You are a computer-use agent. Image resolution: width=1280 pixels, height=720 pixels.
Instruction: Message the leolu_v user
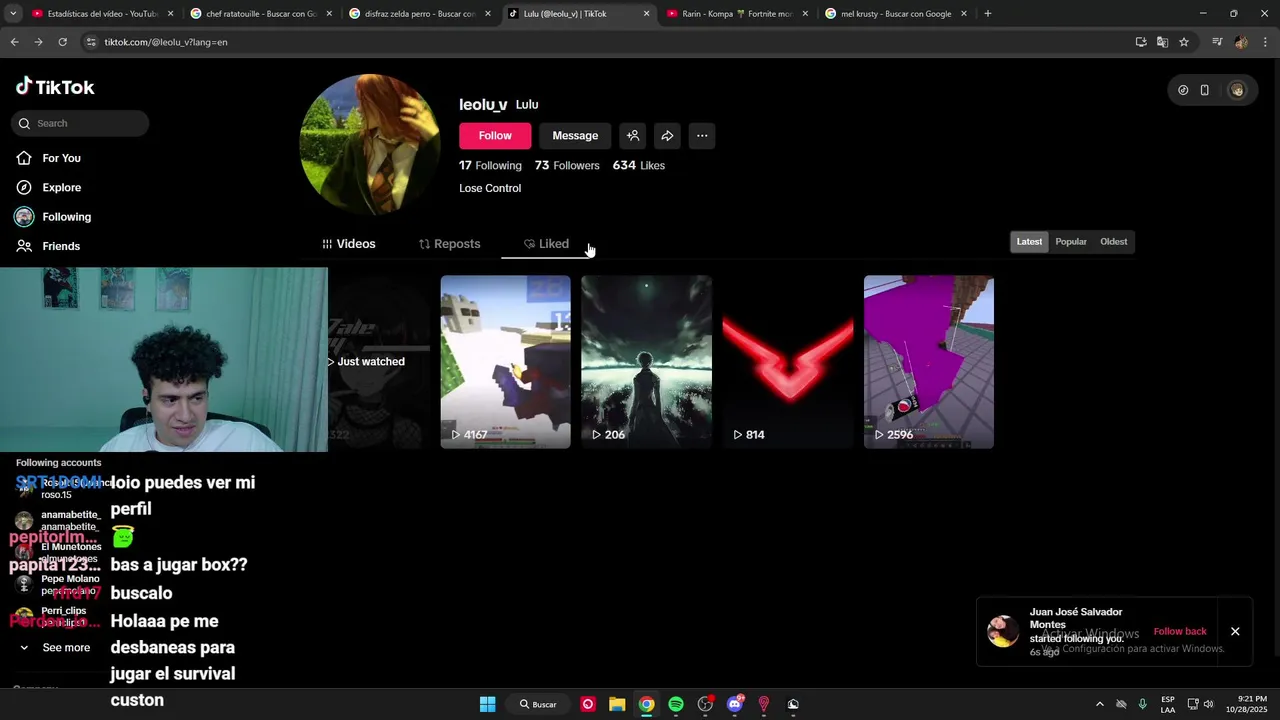coord(575,136)
